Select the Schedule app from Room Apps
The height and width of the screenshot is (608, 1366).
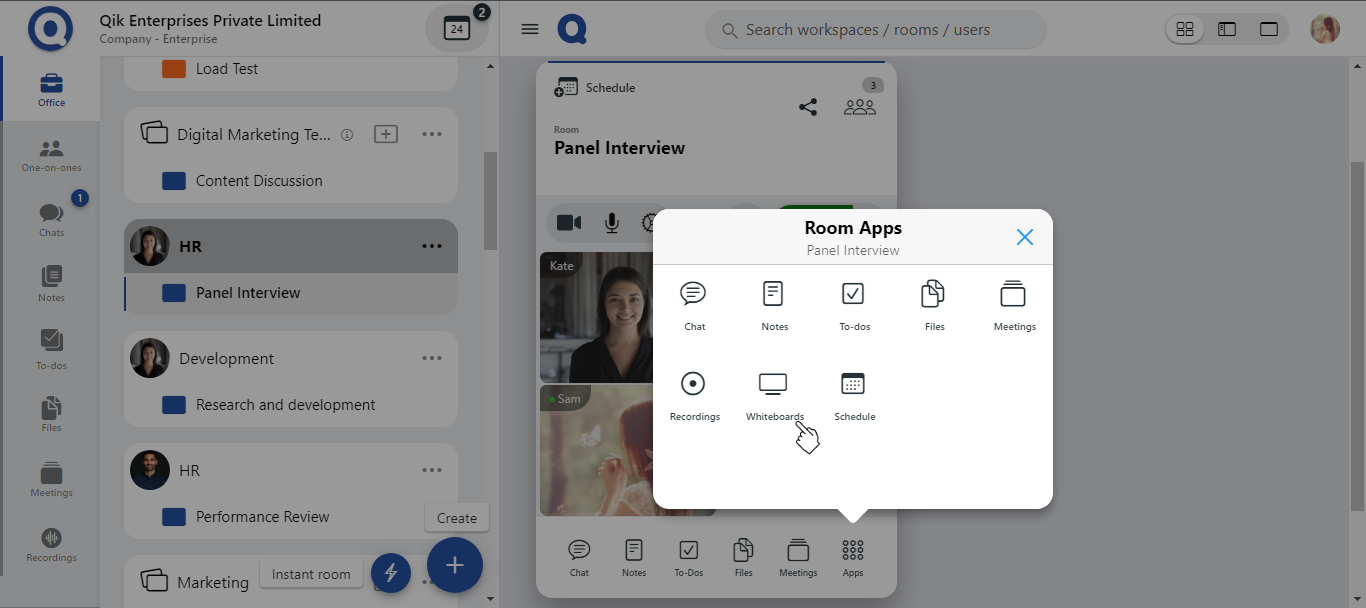point(854,392)
